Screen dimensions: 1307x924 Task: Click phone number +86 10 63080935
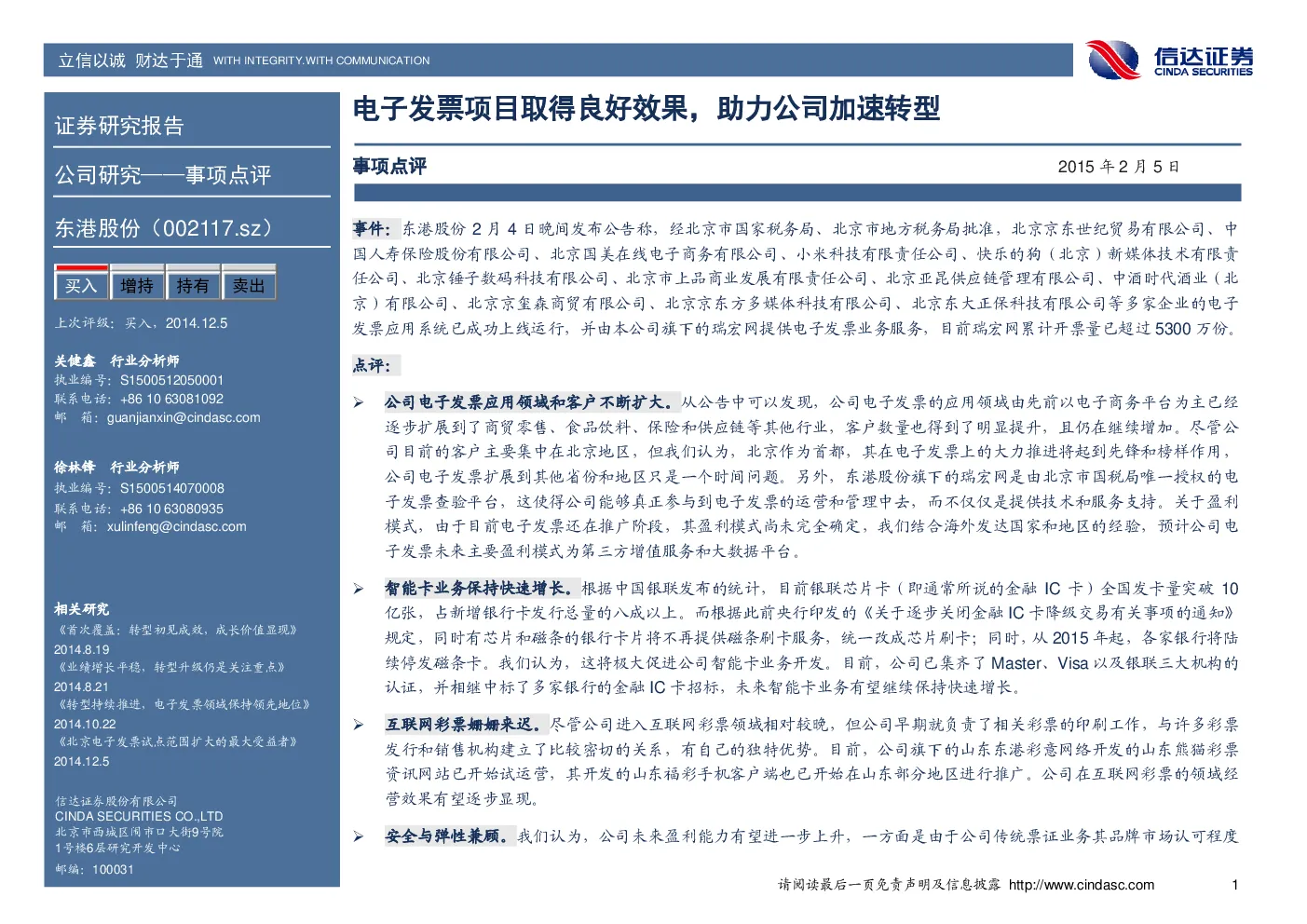tap(171, 509)
